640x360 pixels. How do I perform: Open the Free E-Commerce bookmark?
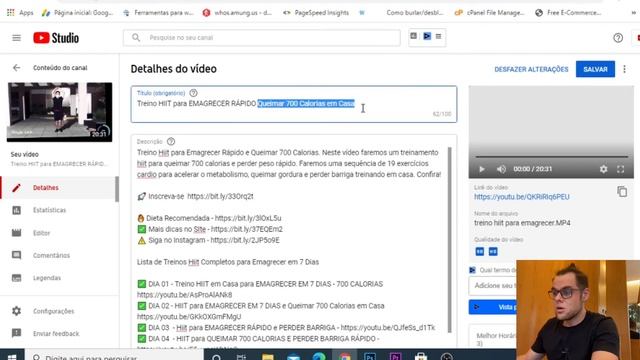point(568,13)
